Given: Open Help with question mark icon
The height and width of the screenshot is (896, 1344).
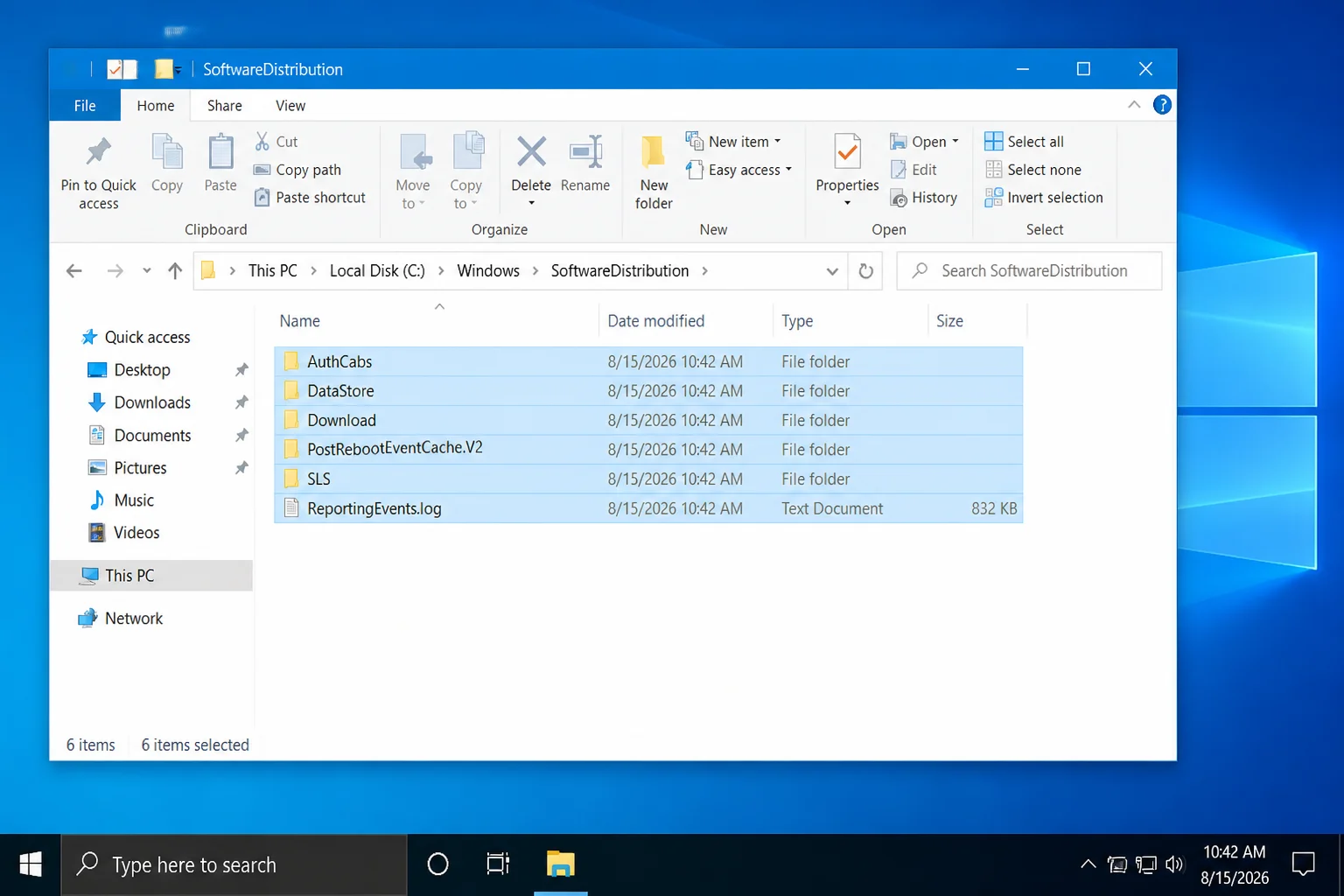Looking at the screenshot, I should tap(1162, 105).
